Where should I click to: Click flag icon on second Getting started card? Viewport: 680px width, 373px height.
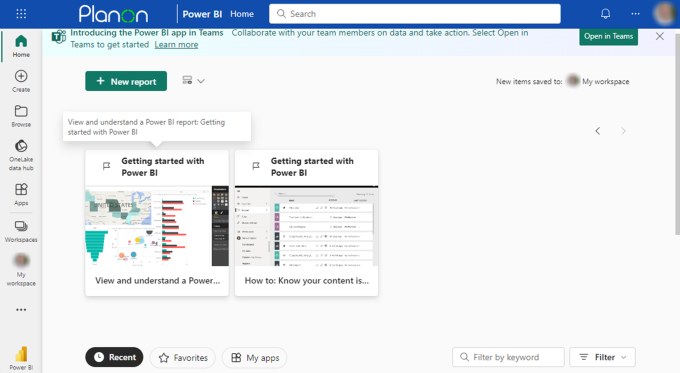click(x=256, y=166)
